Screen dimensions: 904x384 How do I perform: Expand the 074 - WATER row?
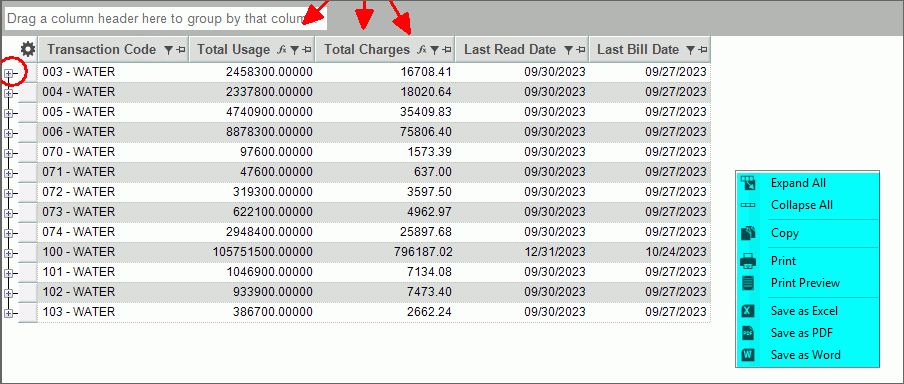pos(8,233)
